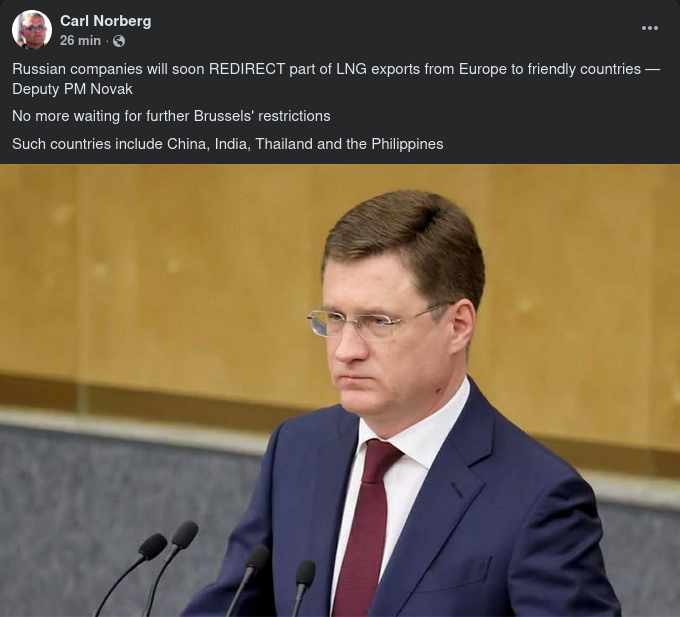Visit Carl Norberg's profile via name
This screenshot has width=680, height=617.
pyautogui.click(x=105, y=21)
